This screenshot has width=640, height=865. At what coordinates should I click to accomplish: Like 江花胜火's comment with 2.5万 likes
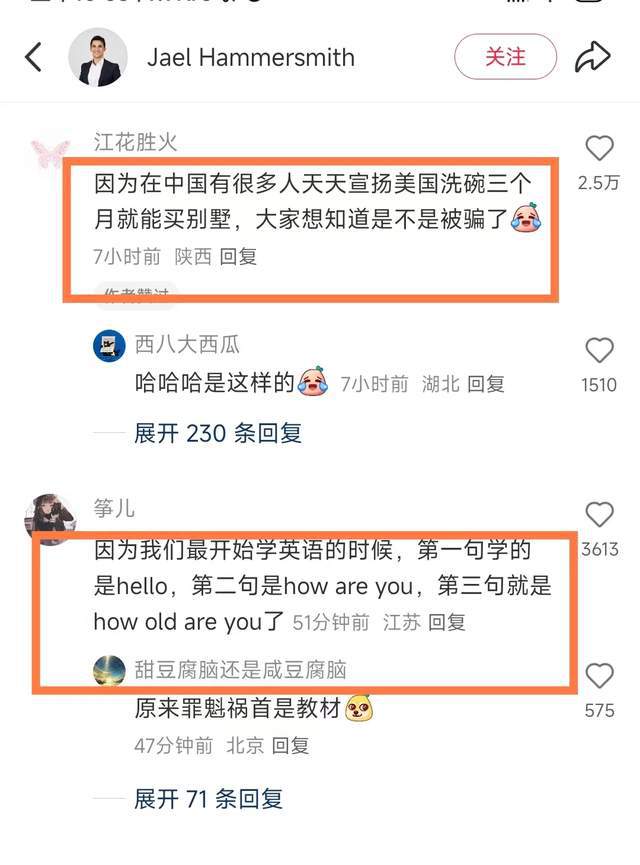599,149
